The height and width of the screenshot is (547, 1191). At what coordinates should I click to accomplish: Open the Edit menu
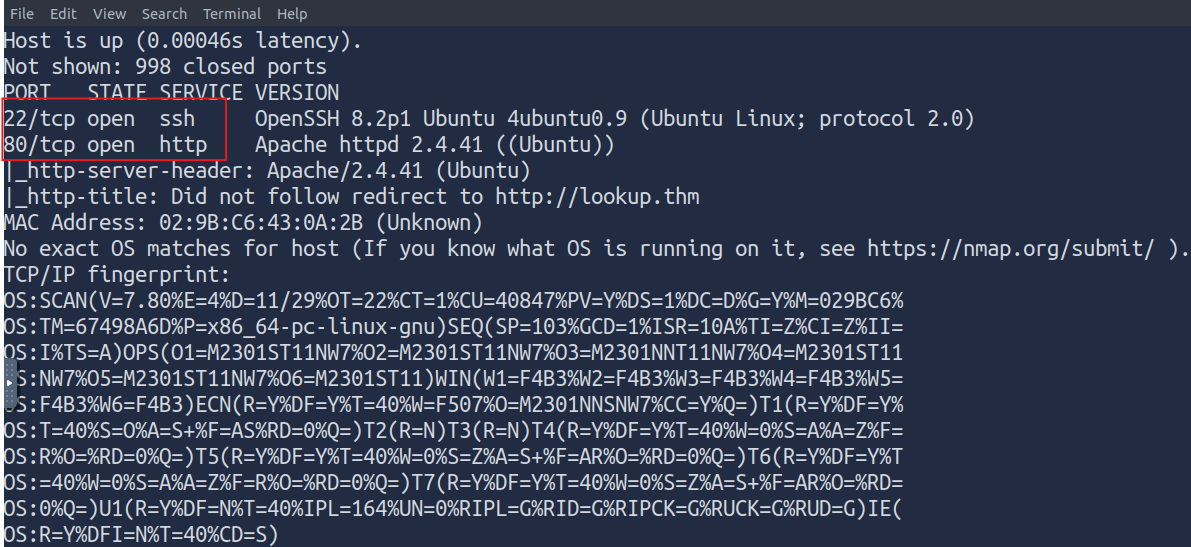point(63,14)
